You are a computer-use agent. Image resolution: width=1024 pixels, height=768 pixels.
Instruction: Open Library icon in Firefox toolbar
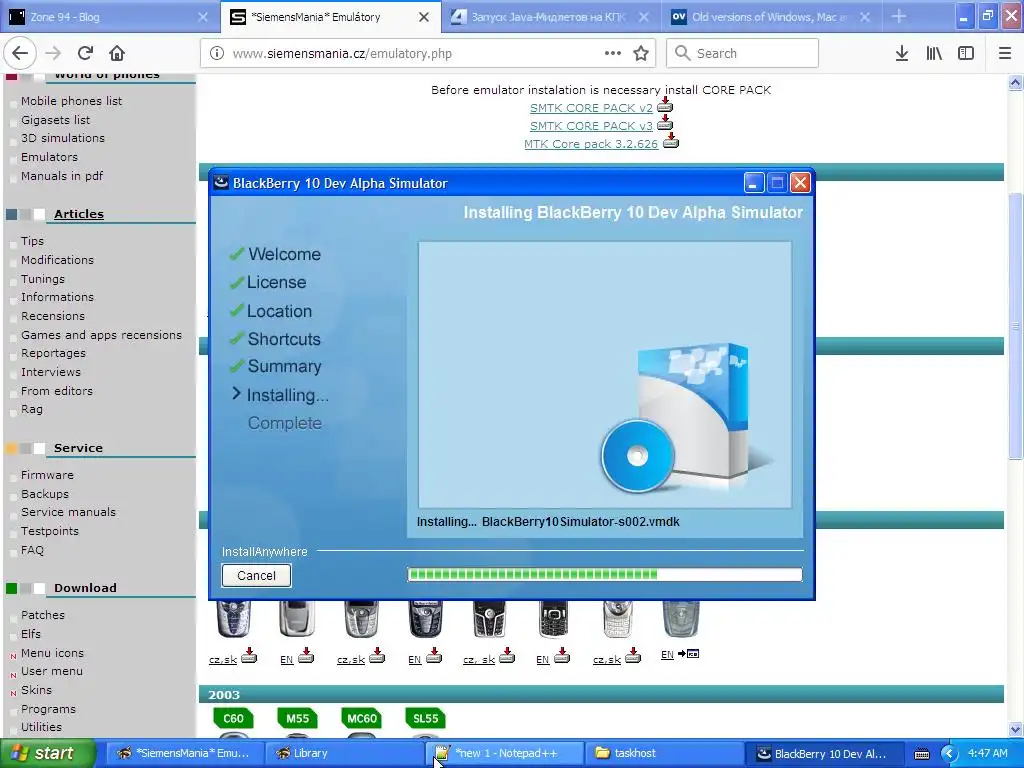coord(934,54)
